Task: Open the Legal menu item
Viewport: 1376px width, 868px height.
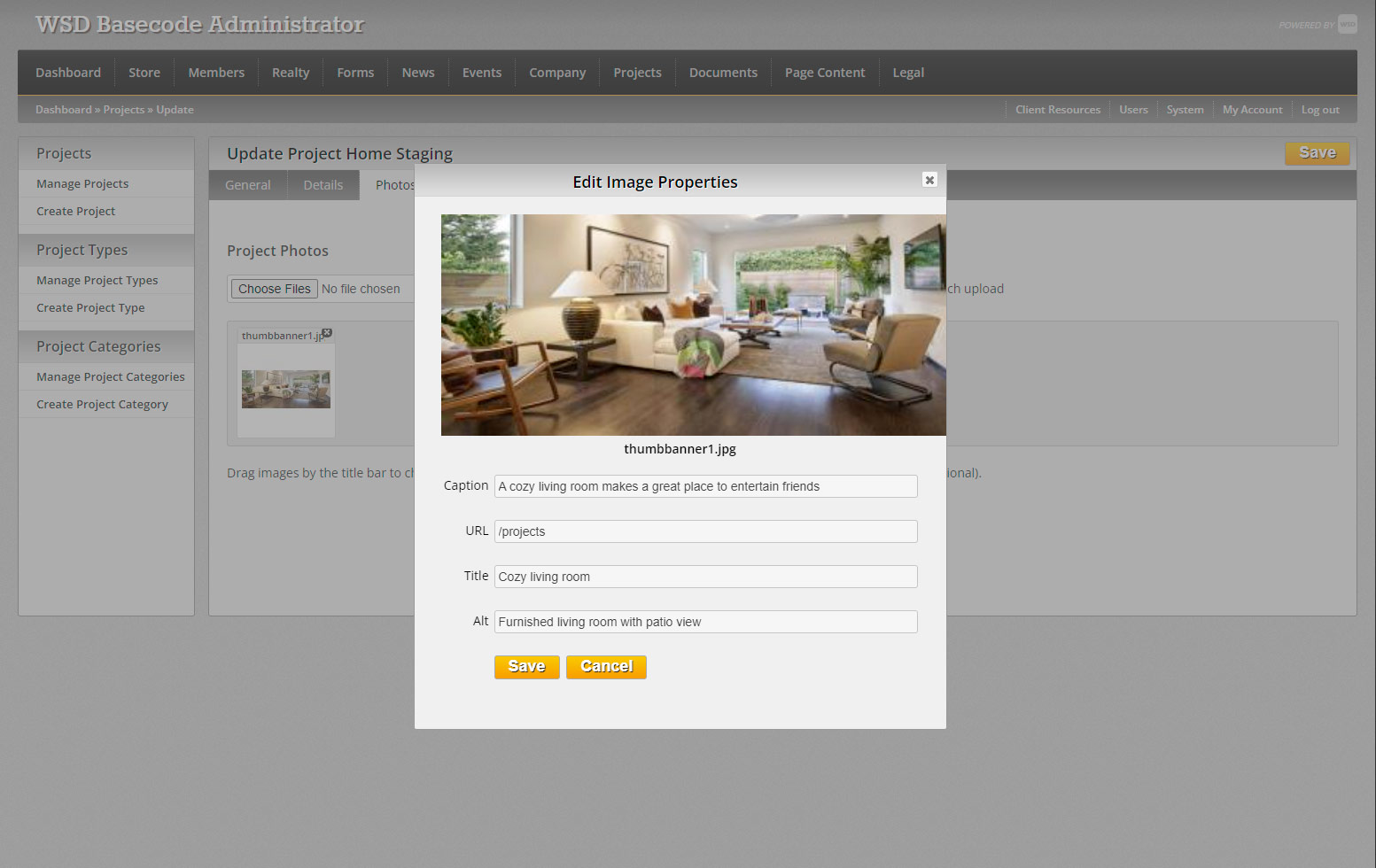Action: [x=908, y=73]
